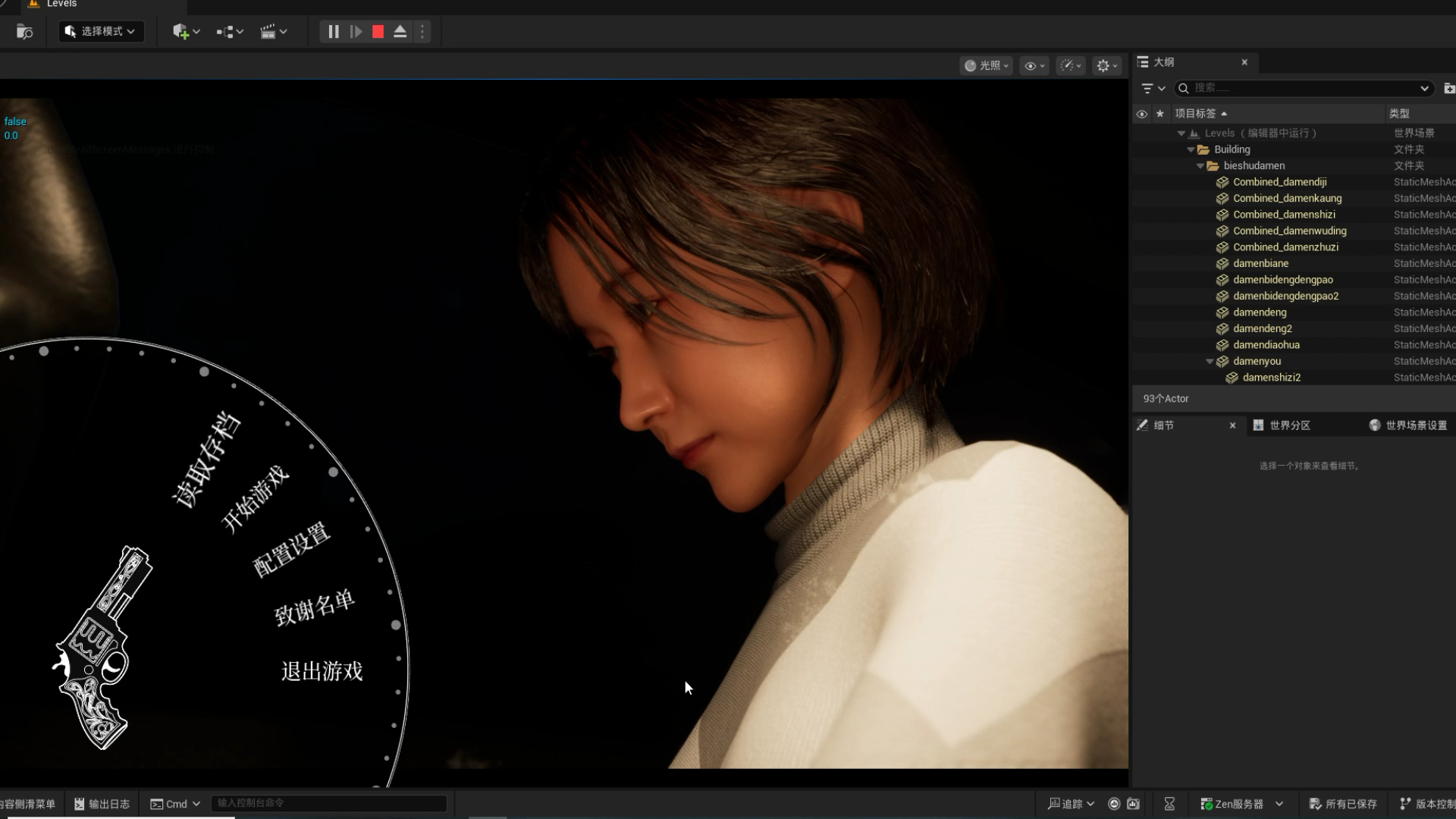The height and width of the screenshot is (819, 1456).
Task: Open the viewport Show eye menu
Action: click(1034, 66)
